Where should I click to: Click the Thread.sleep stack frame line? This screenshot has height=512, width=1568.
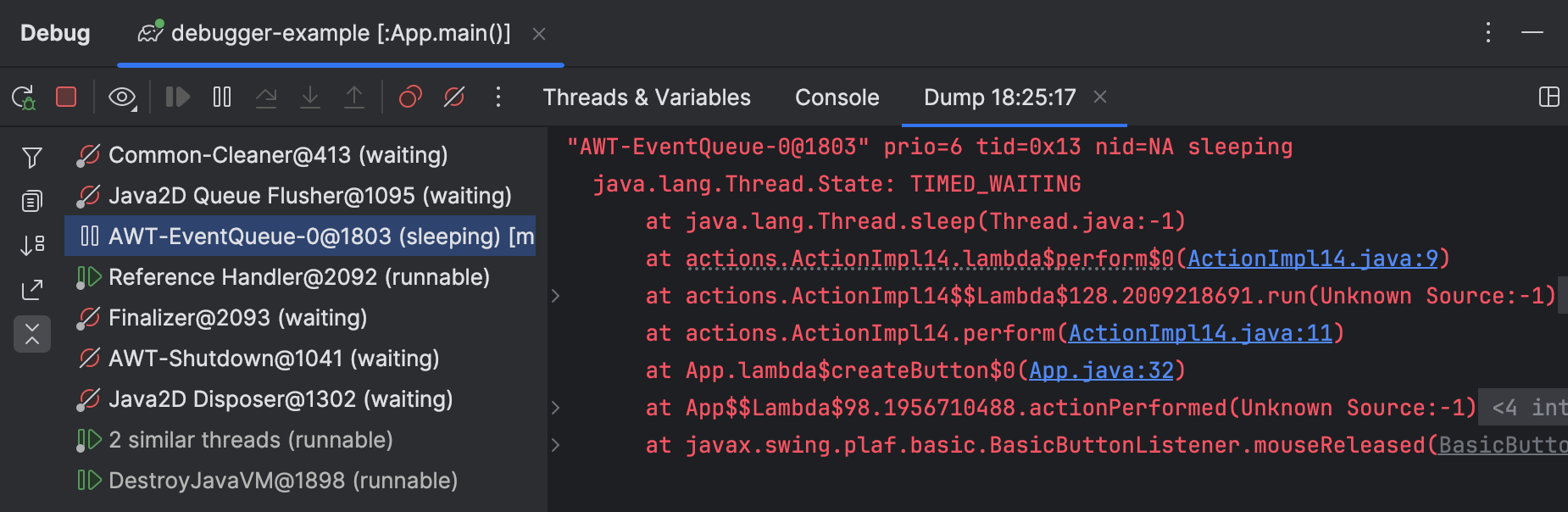point(915,221)
